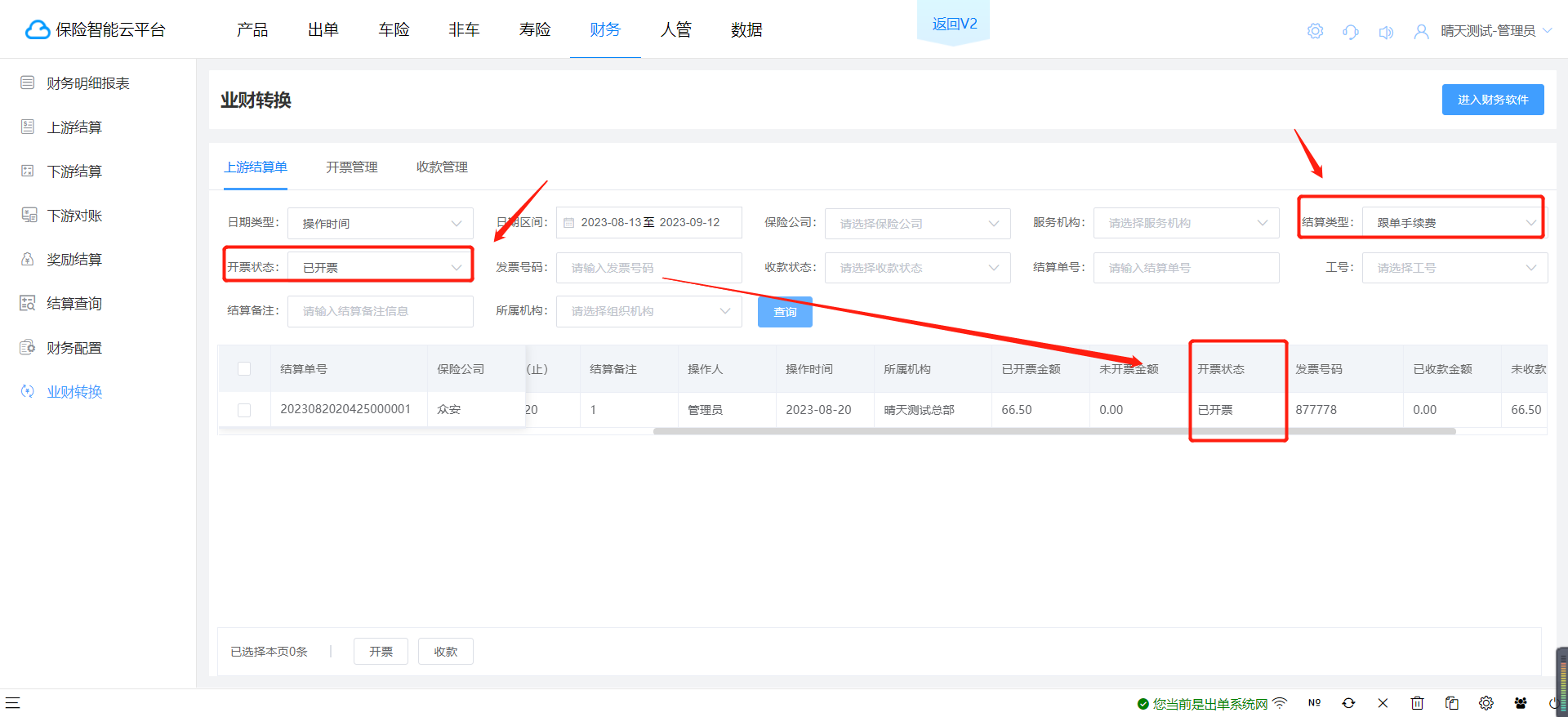Click the 返回V2 link
The height and width of the screenshot is (717, 1568).
pyautogui.click(x=955, y=24)
